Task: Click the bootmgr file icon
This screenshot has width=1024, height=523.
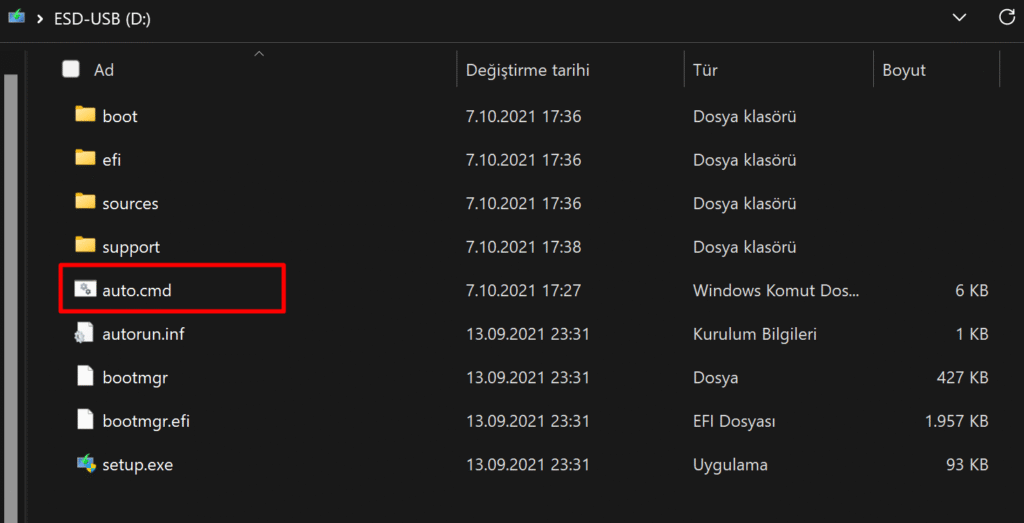Action: (85, 377)
